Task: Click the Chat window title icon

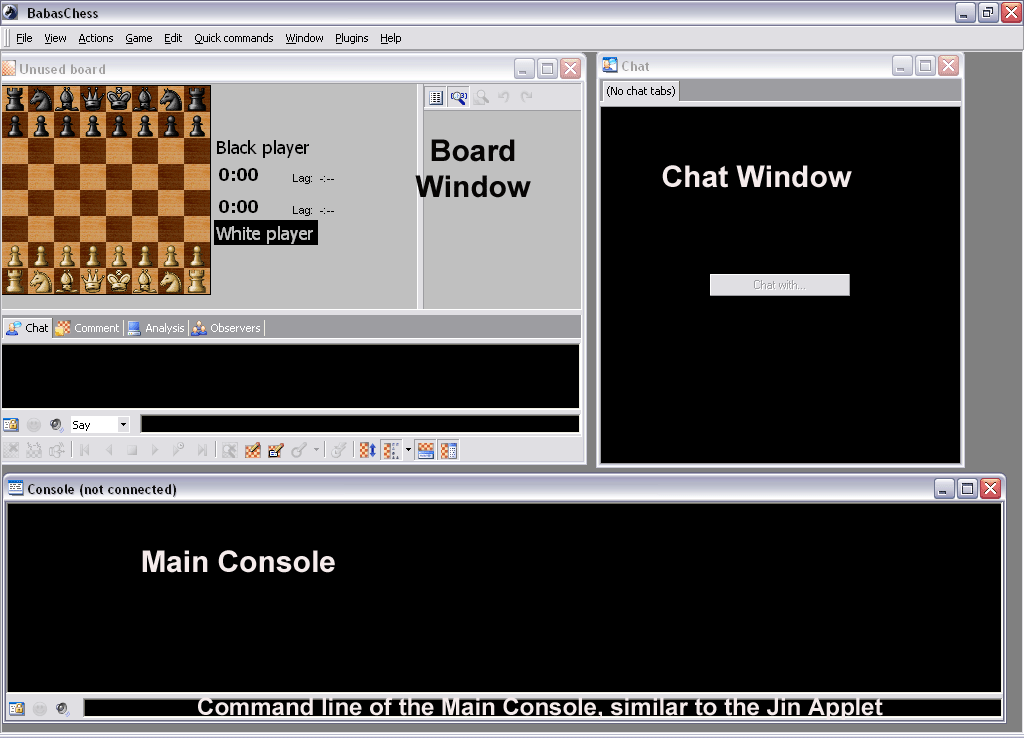Action: [610, 65]
